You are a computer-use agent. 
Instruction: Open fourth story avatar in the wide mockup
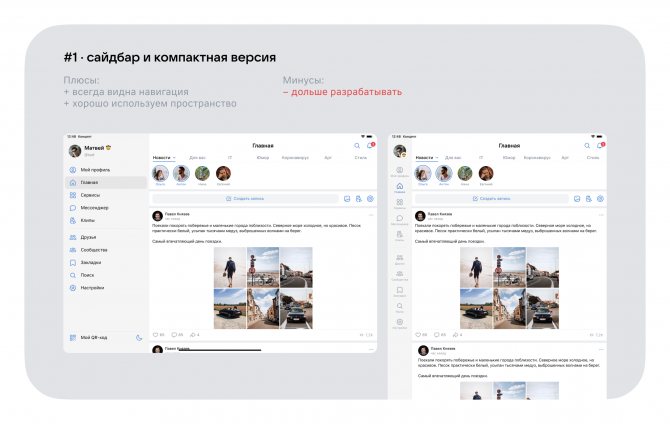[223, 174]
